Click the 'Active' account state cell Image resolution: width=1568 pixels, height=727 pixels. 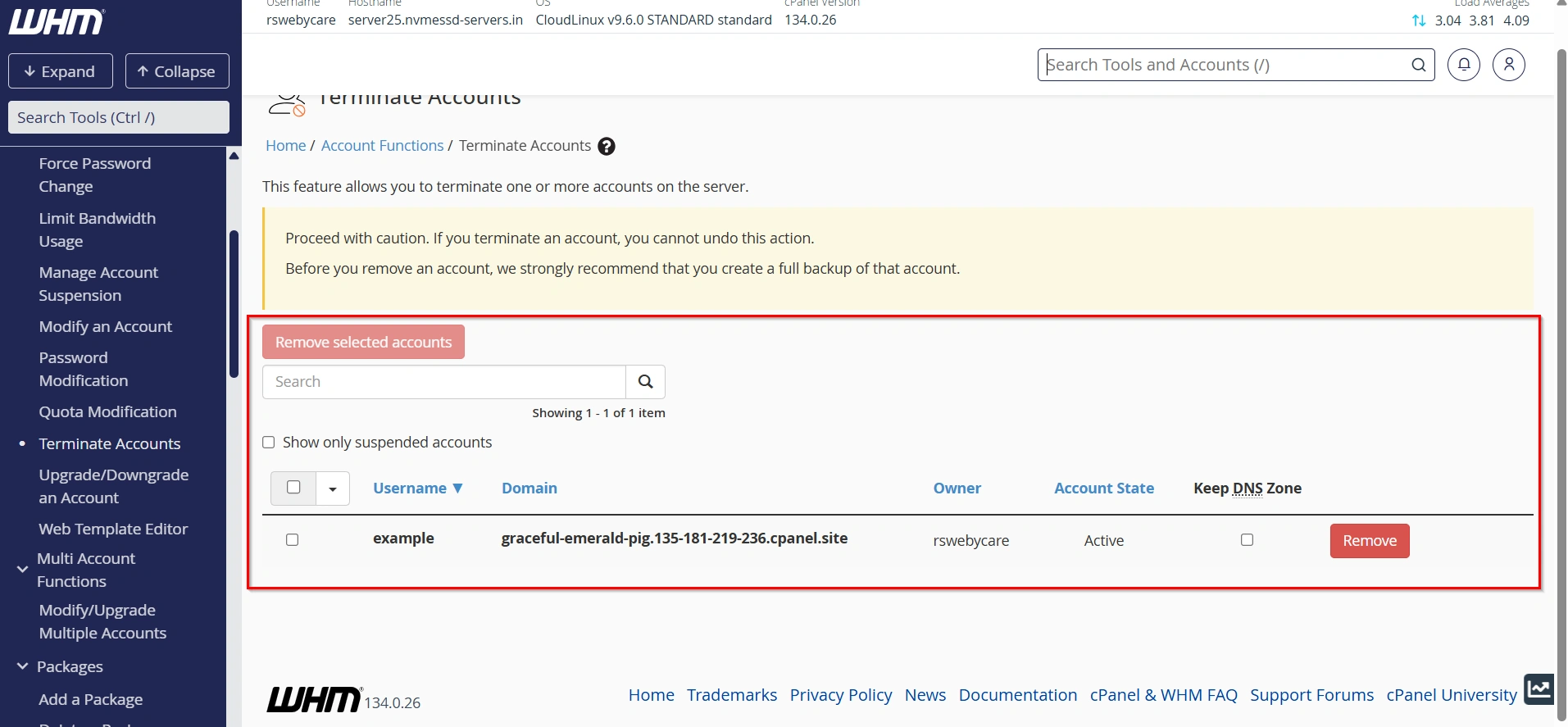pyautogui.click(x=1103, y=541)
